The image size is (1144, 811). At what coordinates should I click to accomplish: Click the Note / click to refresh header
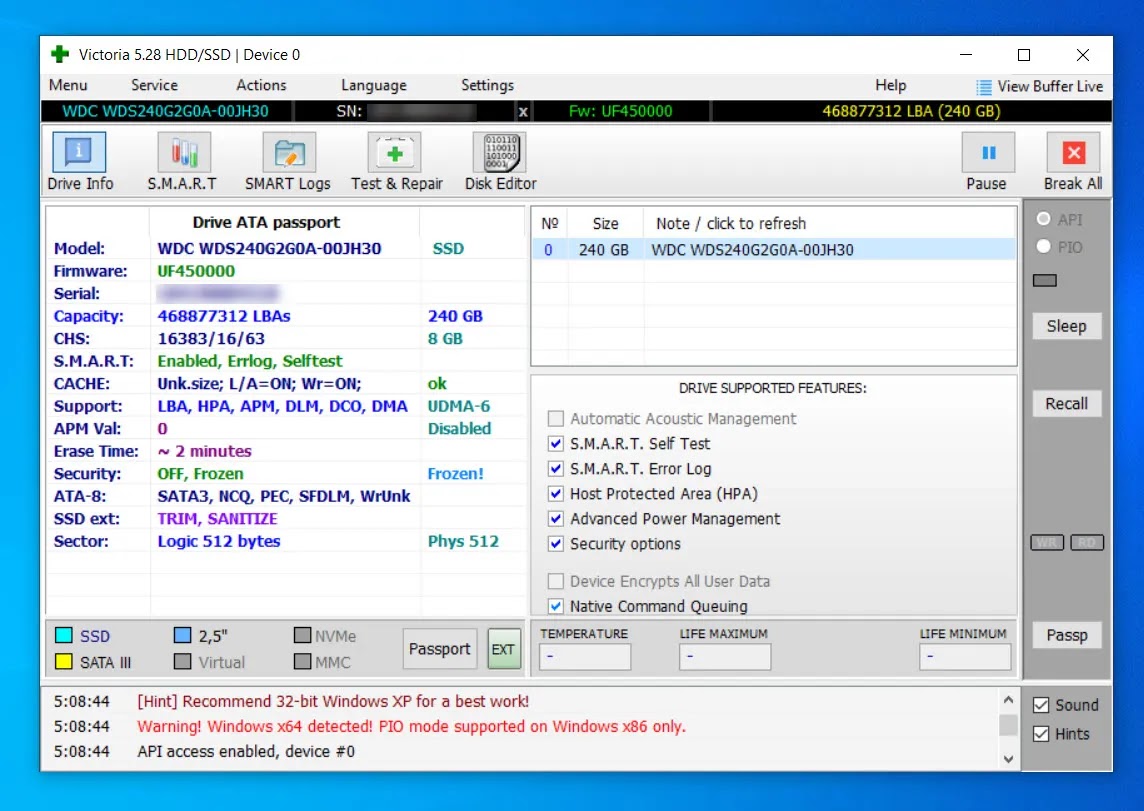click(x=731, y=223)
